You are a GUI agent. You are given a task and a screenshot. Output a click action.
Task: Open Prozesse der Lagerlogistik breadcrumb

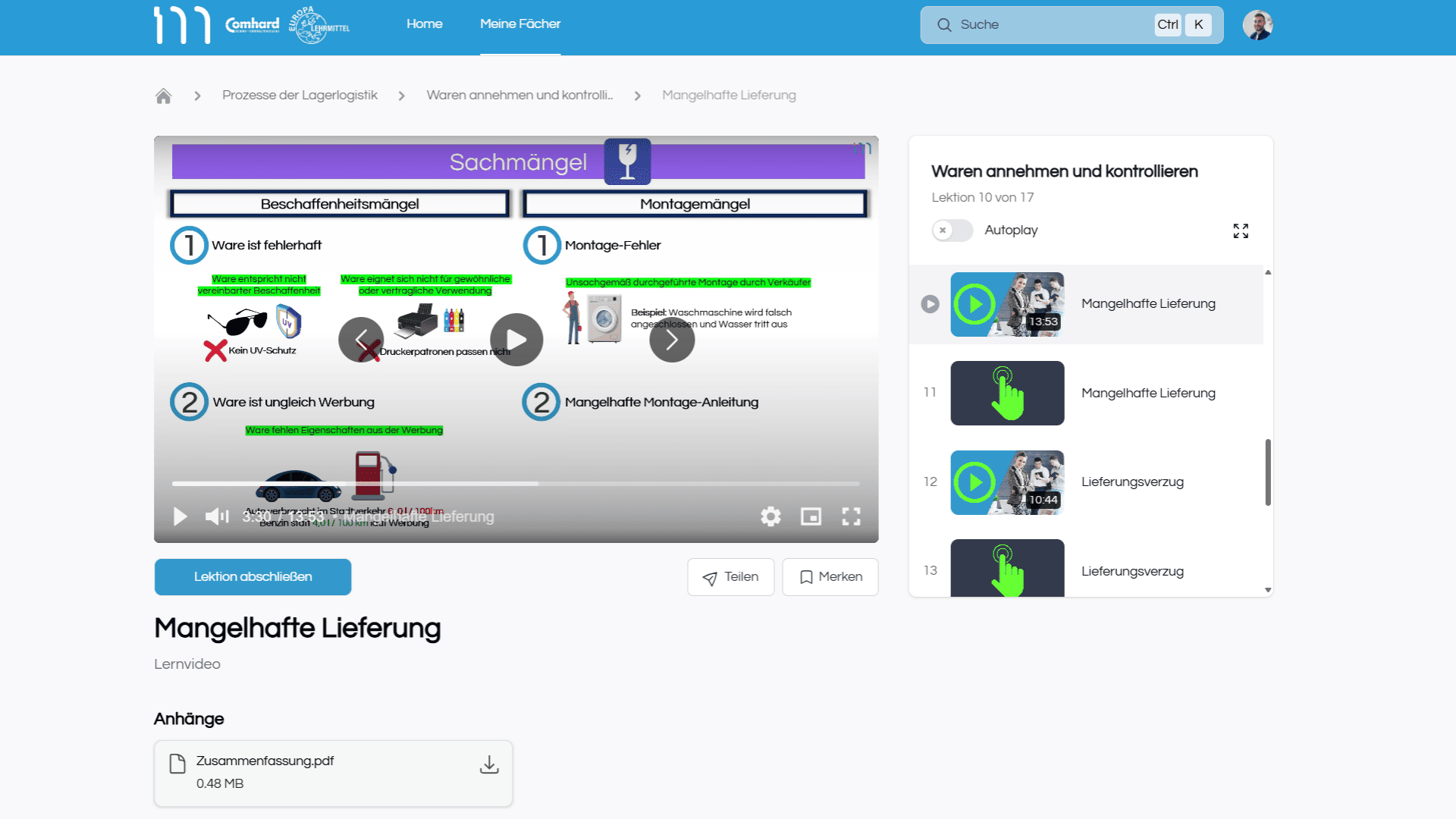[x=300, y=96]
